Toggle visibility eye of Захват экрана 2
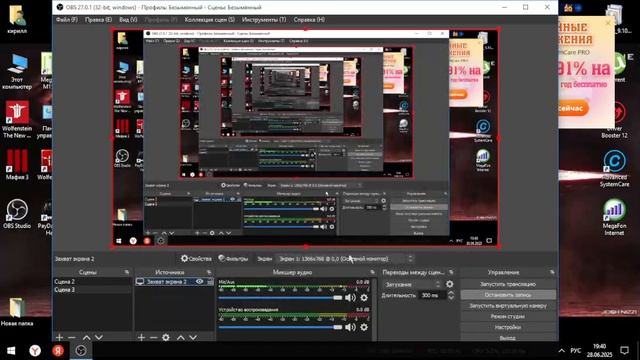Image resolution: width=640 pixels, height=360 pixels. pyautogui.click(x=200, y=282)
